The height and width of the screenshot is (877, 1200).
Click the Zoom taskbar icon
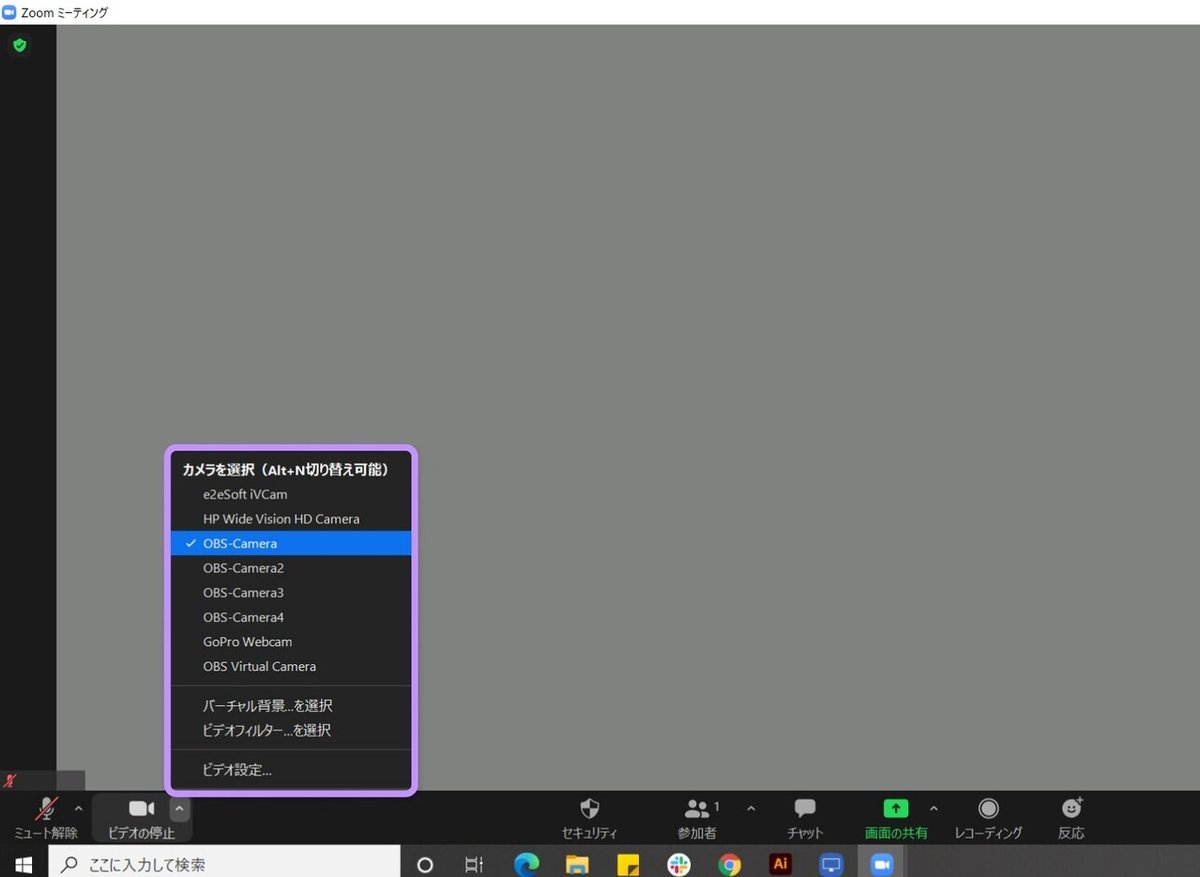click(882, 864)
